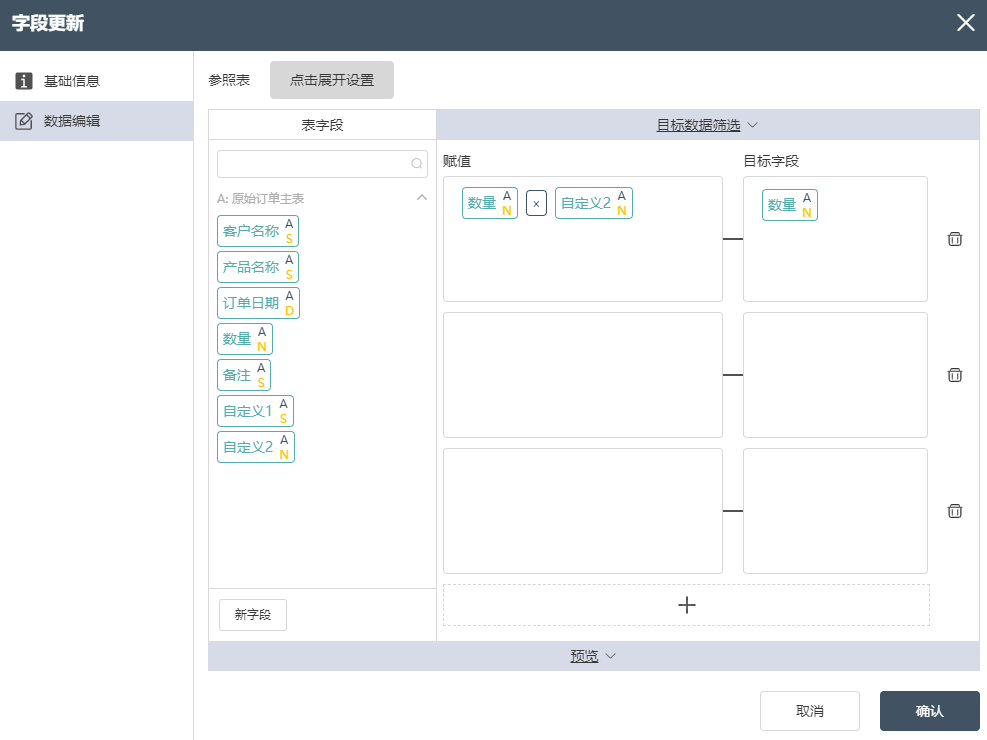Click the 参照表 label

tap(229, 80)
